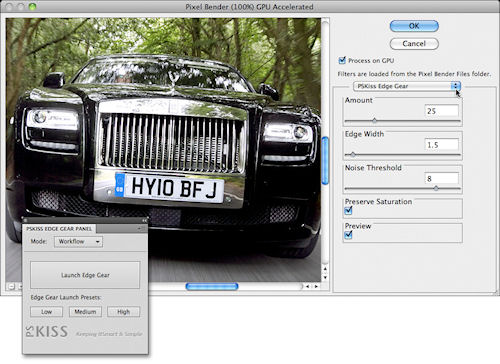Screen dimensions: 500x364
Task: Click the Amount slider handle
Action: coord(375,120)
